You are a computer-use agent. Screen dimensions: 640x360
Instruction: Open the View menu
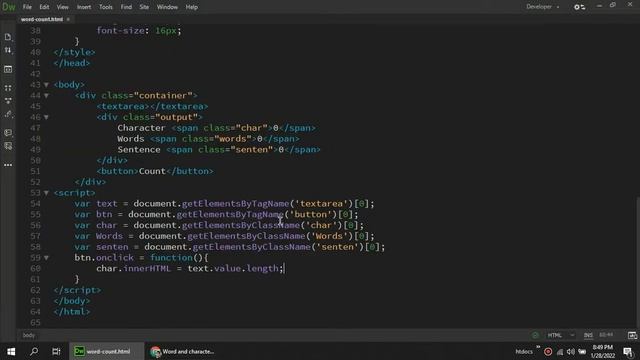[62, 7]
